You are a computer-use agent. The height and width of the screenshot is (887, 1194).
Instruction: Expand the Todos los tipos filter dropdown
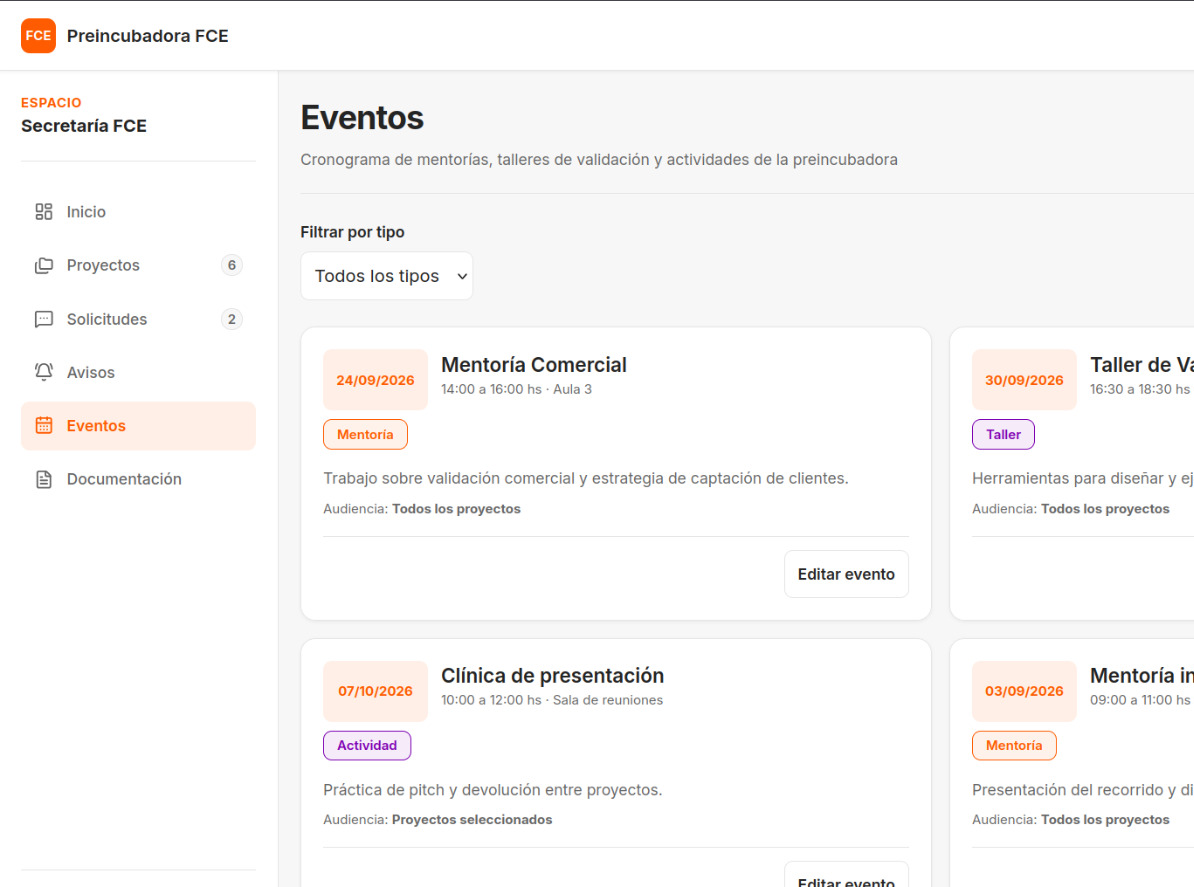386,276
